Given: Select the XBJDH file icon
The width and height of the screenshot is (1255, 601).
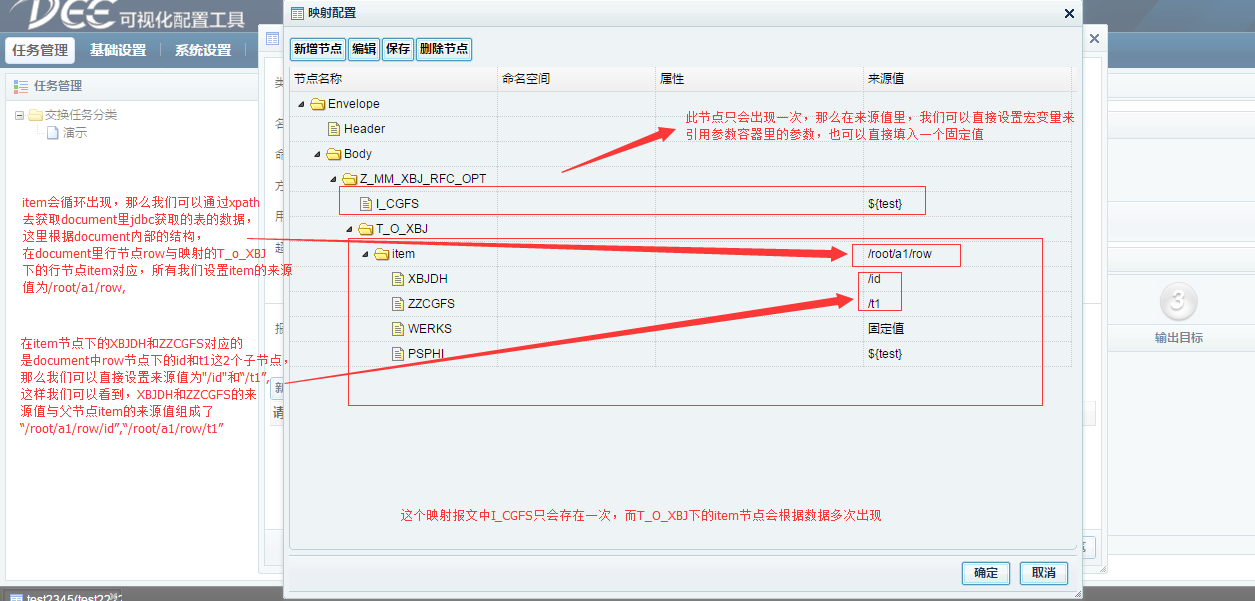Looking at the screenshot, I should [x=398, y=279].
